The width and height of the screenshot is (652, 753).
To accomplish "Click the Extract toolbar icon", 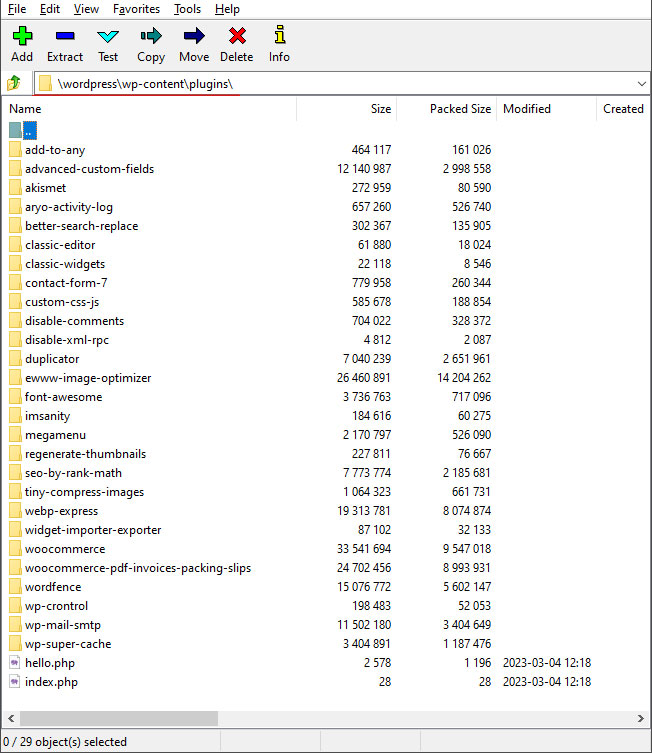I will pyautogui.click(x=65, y=36).
